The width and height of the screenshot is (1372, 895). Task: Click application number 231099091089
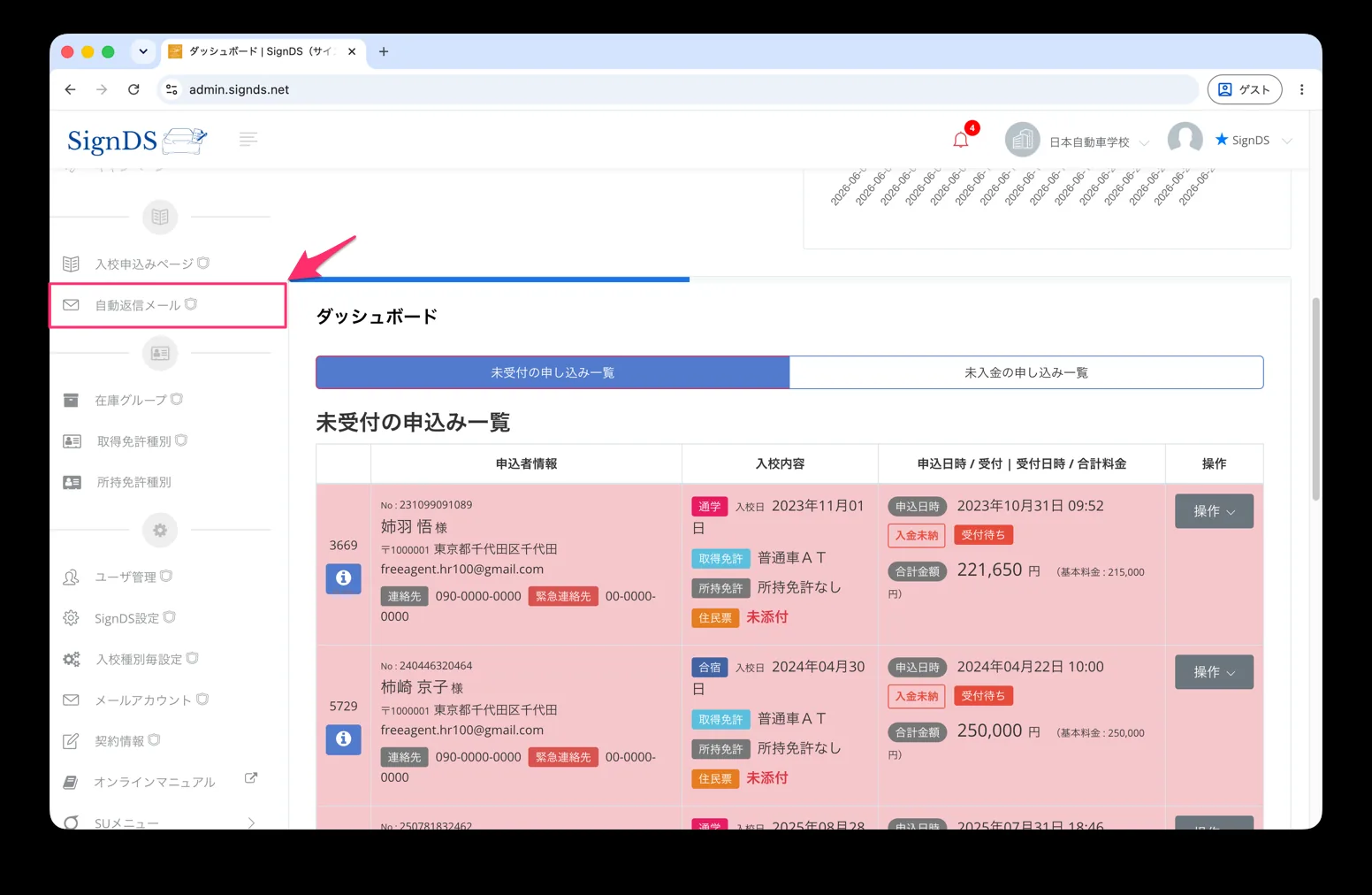point(436,505)
